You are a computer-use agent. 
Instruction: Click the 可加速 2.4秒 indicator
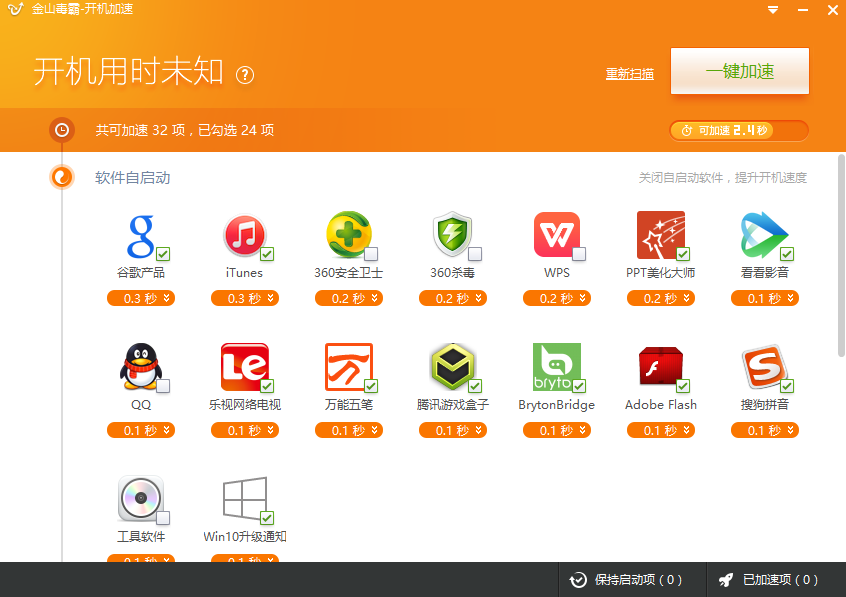739,131
